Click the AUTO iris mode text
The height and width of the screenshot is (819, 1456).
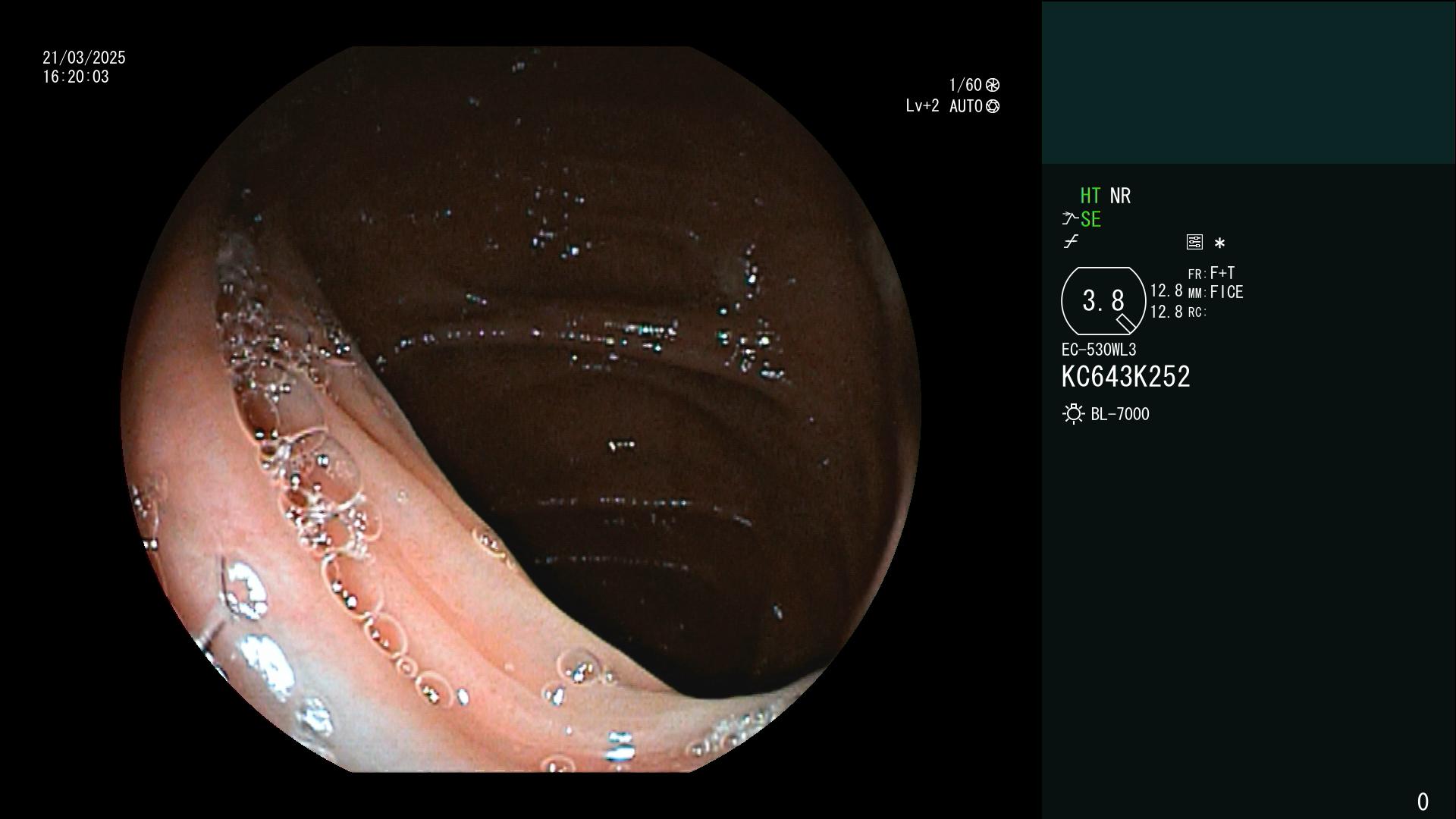966,107
